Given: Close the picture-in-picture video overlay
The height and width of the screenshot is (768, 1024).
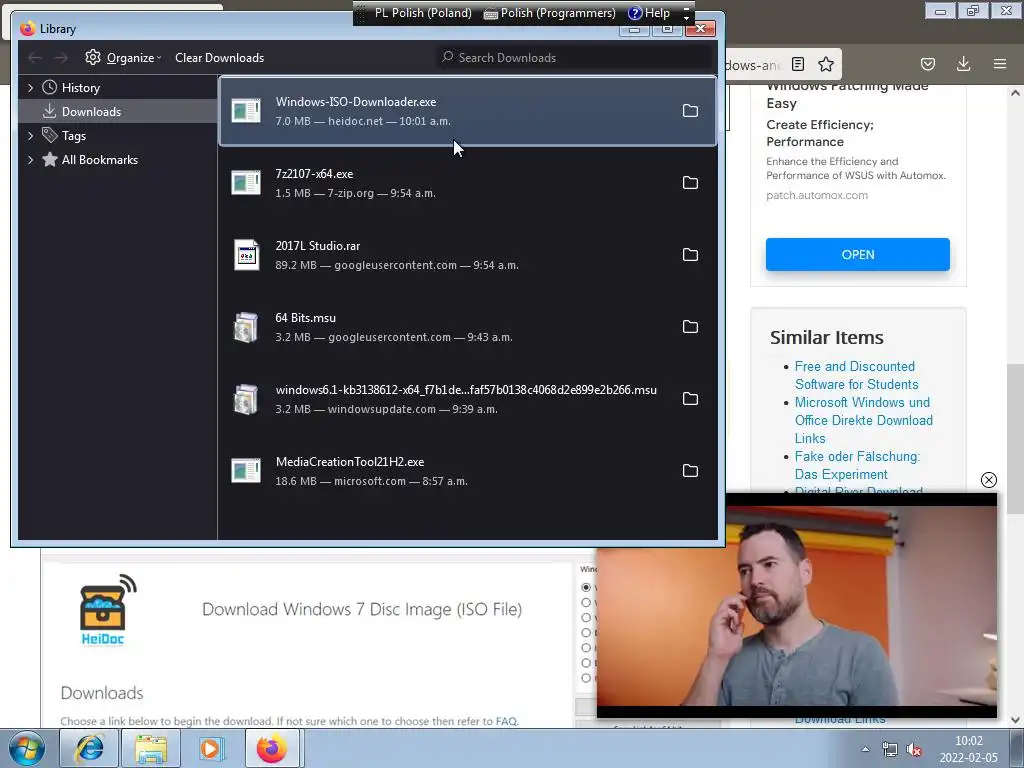Looking at the screenshot, I should click(989, 480).
